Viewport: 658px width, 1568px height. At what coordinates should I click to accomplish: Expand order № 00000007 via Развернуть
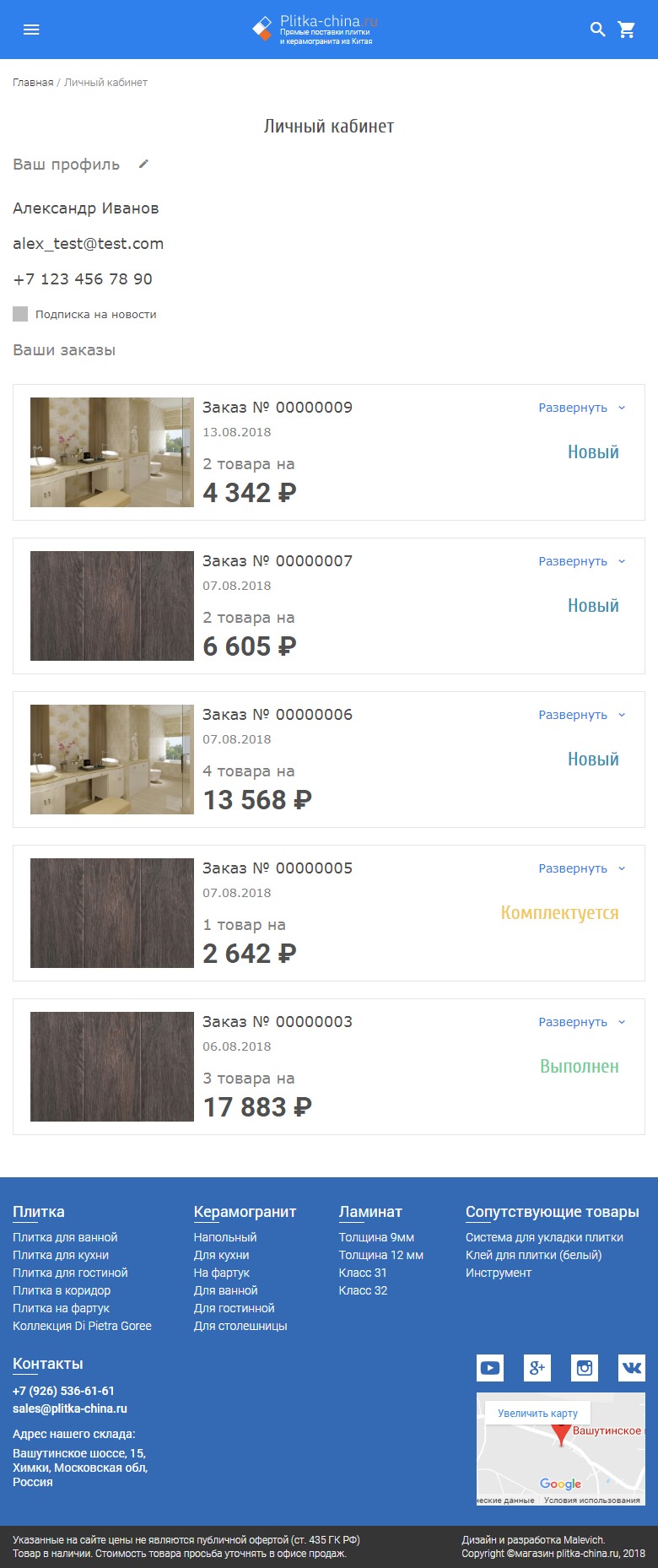pyautogui.click(x=582, y=561)
